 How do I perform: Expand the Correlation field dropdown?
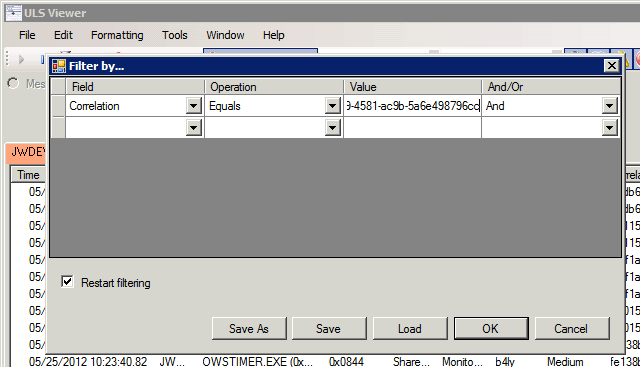click(x=193, y=106)
